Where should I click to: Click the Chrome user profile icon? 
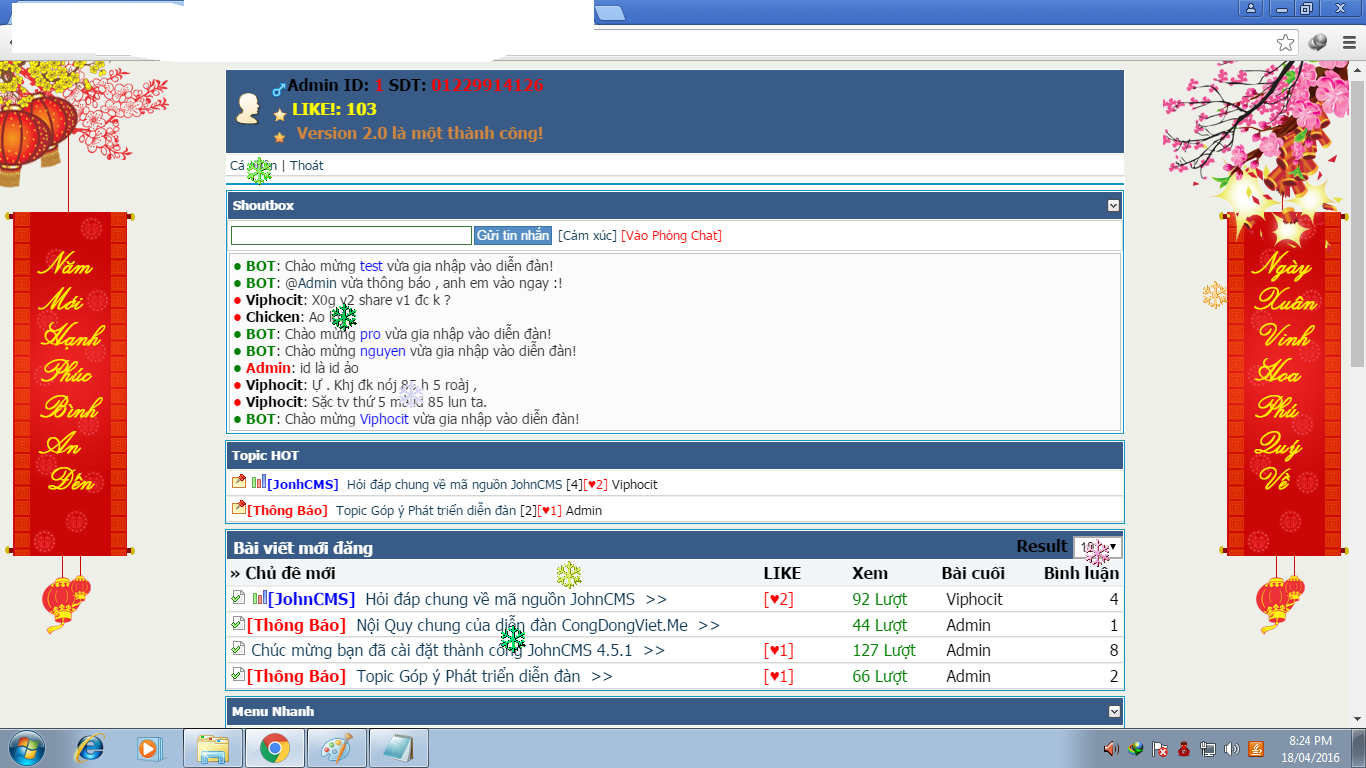(x=1251, y=9)
